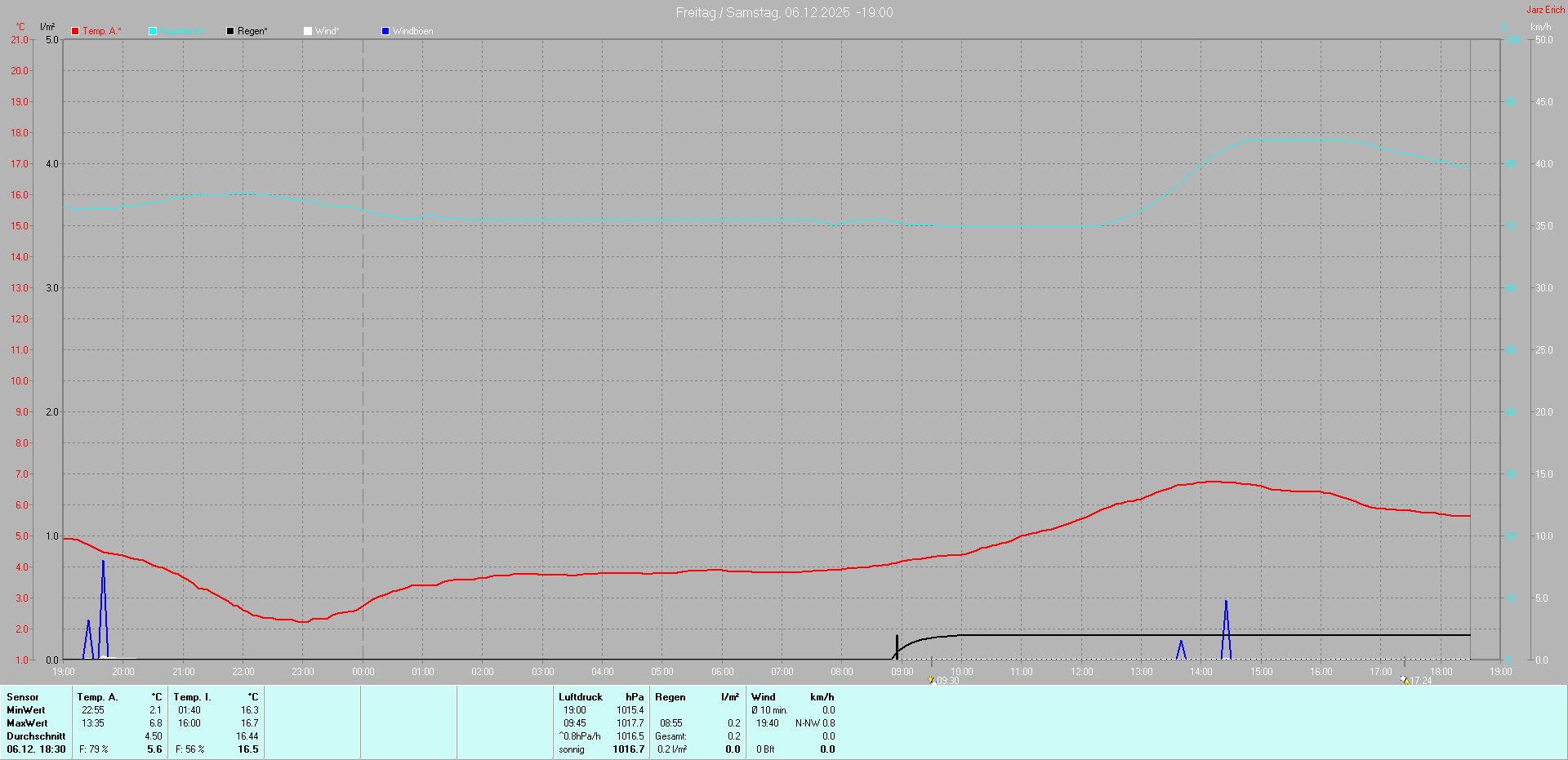The width and height of the screenshot is (1568, 760).
Task: Click the chart title 'Freitag / Samstag, 06.12.2025 -19:00'
Action: pyautogui.click(x=784, y=12)
